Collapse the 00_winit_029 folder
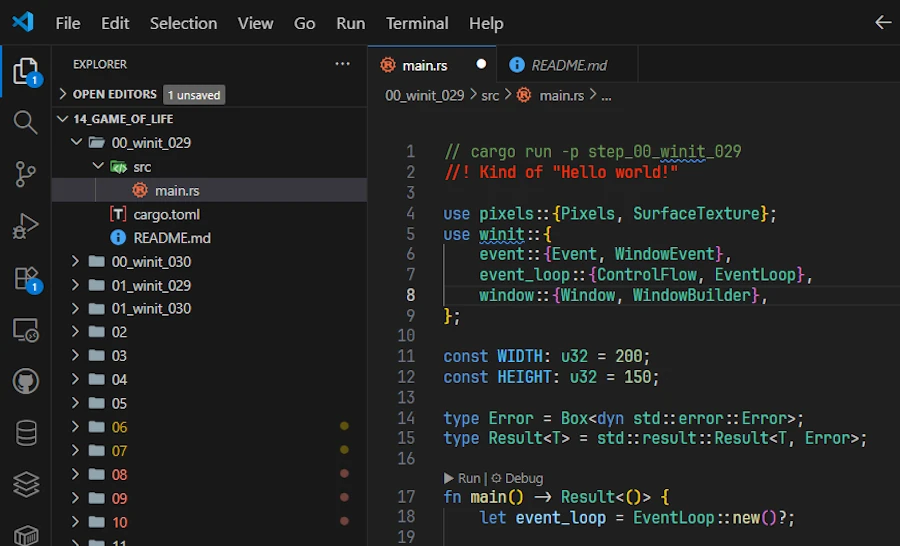 pos(150,143)
